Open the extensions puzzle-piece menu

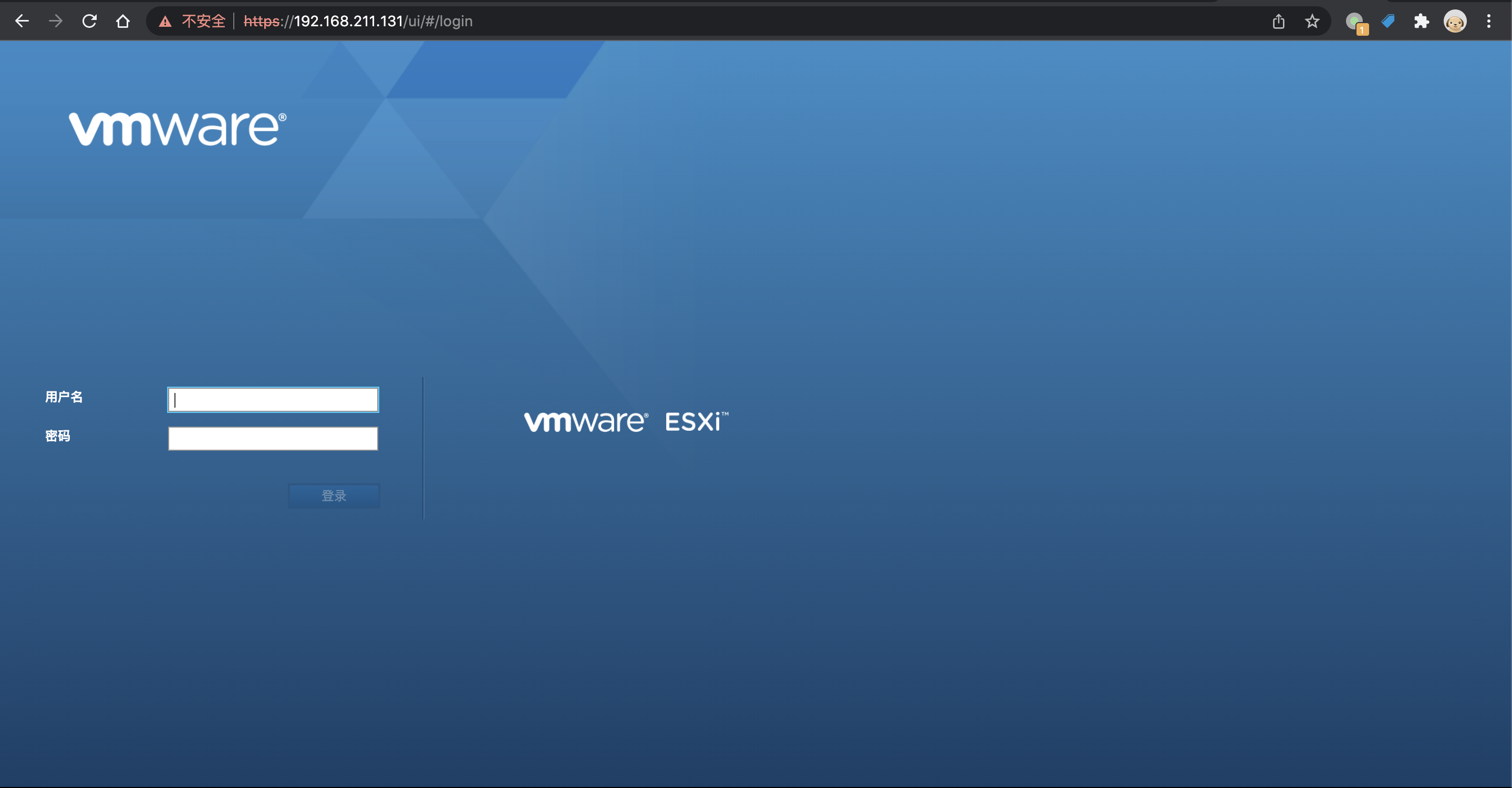point(1422,21)
